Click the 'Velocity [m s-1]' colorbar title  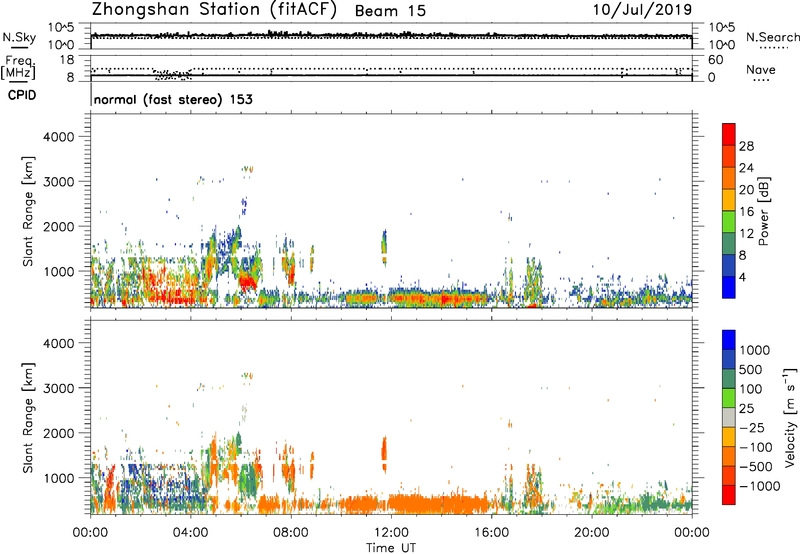[x=790, y=417]
